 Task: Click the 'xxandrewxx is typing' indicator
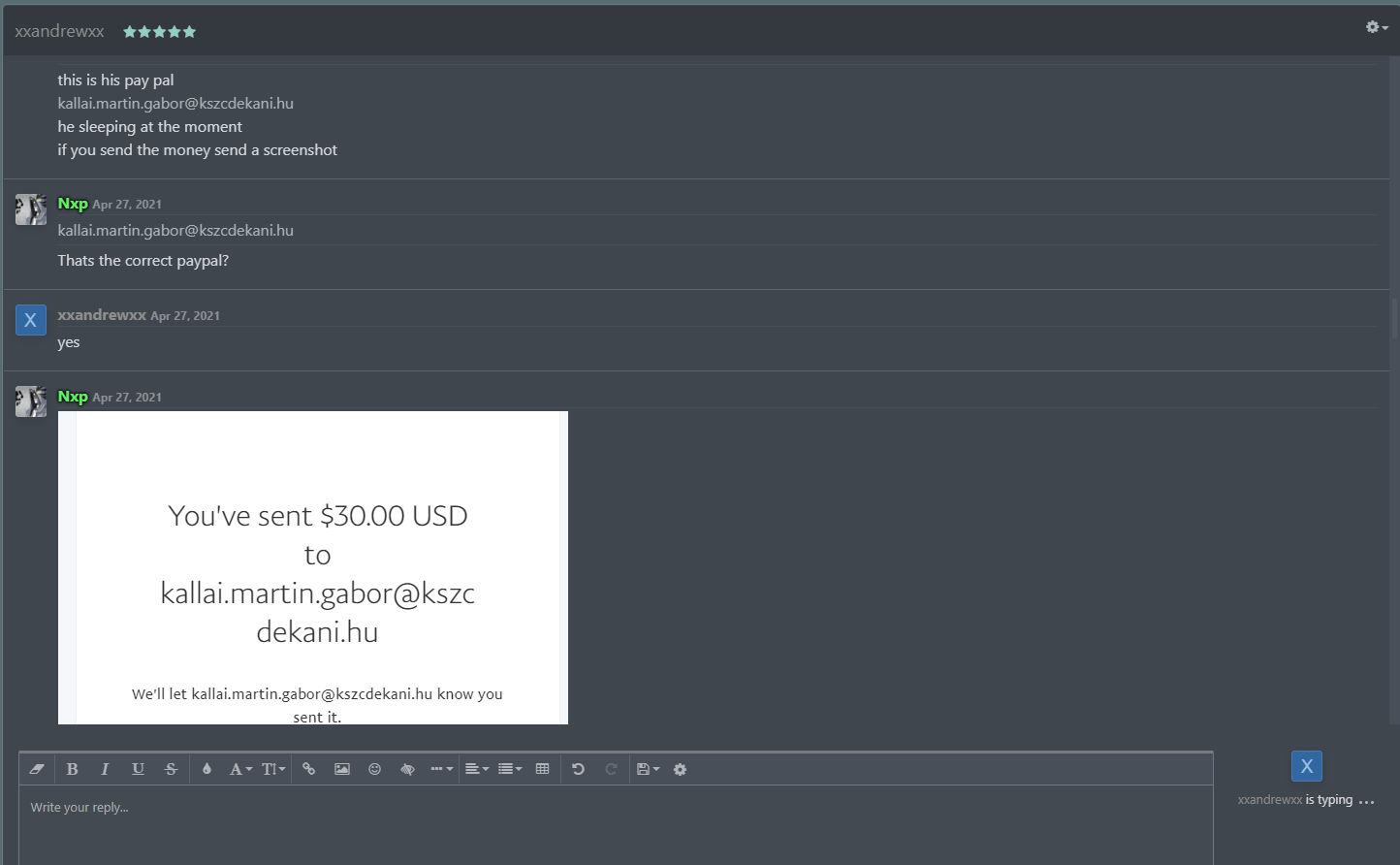tap(1306, 800)
